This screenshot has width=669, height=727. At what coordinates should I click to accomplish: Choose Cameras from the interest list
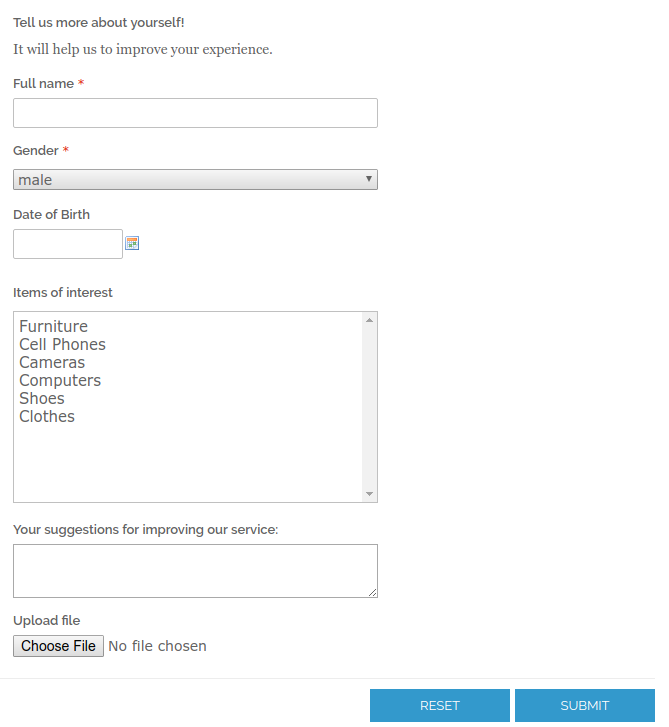tap(52, 363)
